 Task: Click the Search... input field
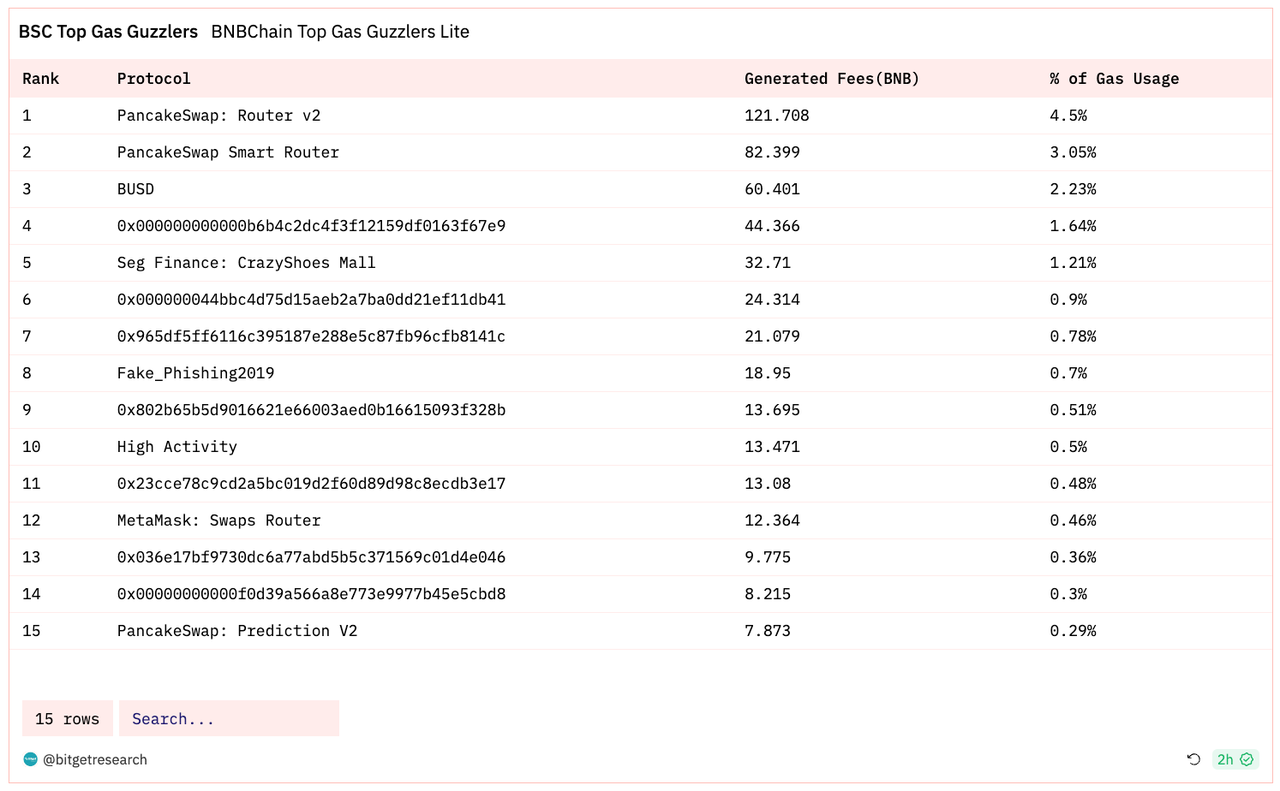click(229, 718)
